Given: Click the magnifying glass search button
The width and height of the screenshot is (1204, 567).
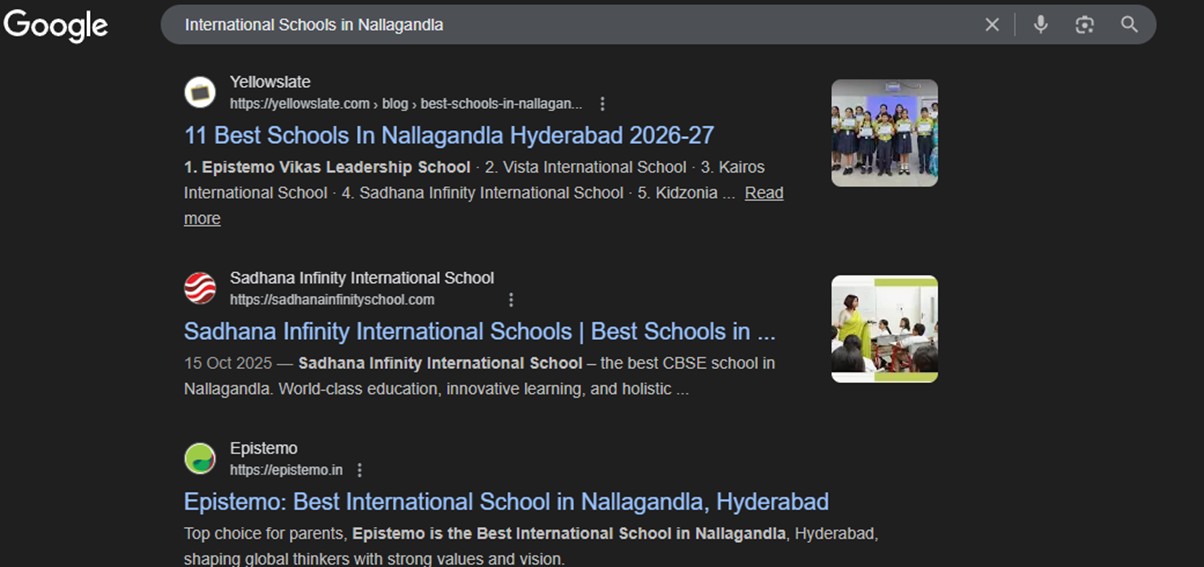Looking at the screenshot, I should pos(1129,25).
